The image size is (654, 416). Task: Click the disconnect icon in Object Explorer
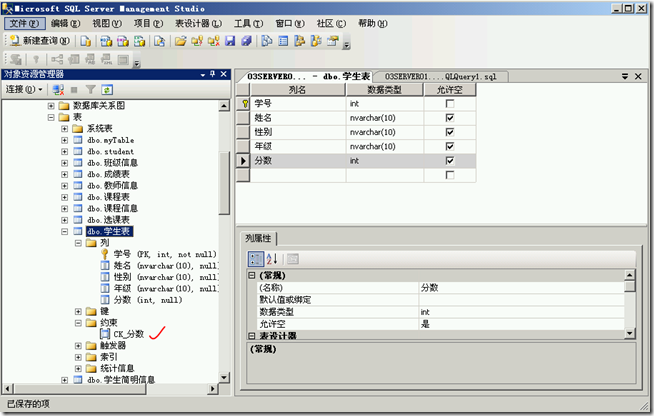pyautogui.click(x=58, y=89)
